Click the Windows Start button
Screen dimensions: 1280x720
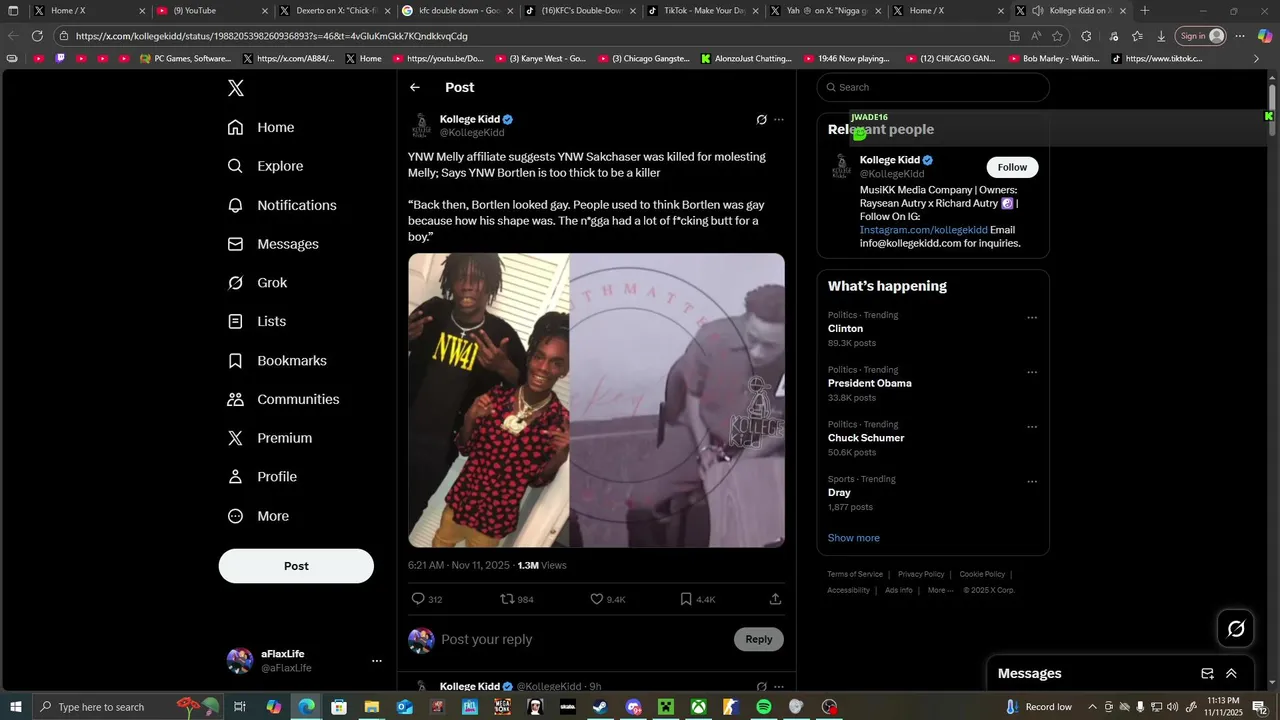click(16, 707)
